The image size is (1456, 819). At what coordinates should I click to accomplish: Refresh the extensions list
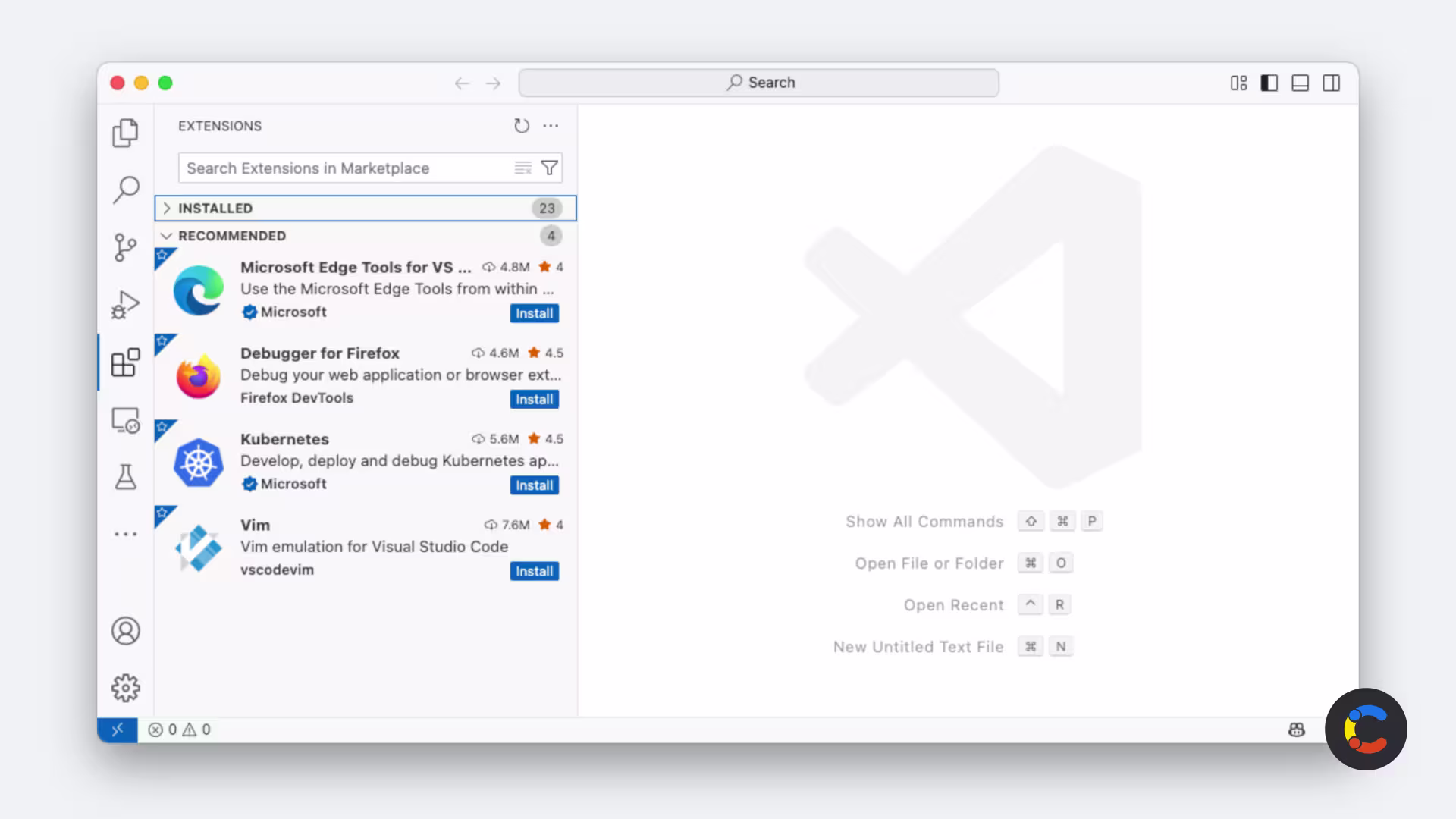pos(522,126)
